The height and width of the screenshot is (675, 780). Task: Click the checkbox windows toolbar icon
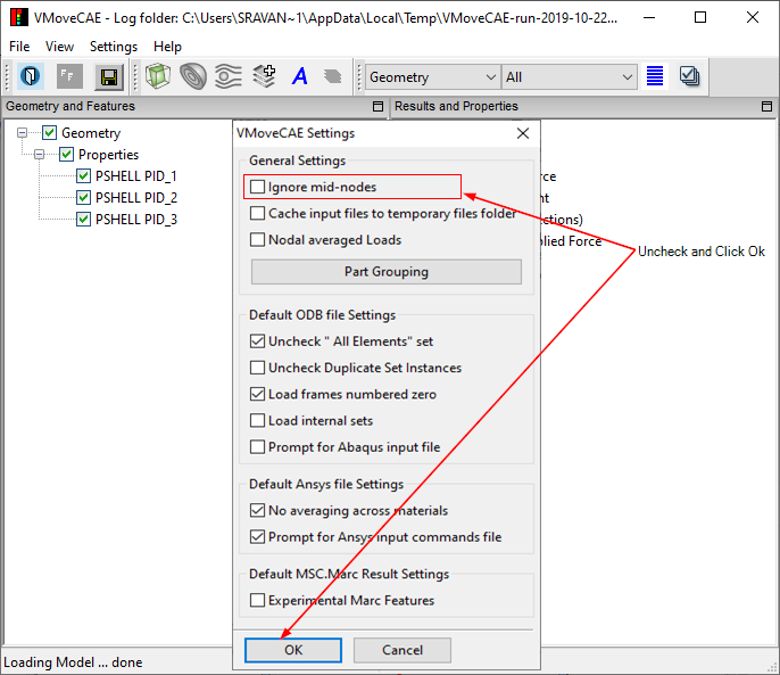point(689,76)
